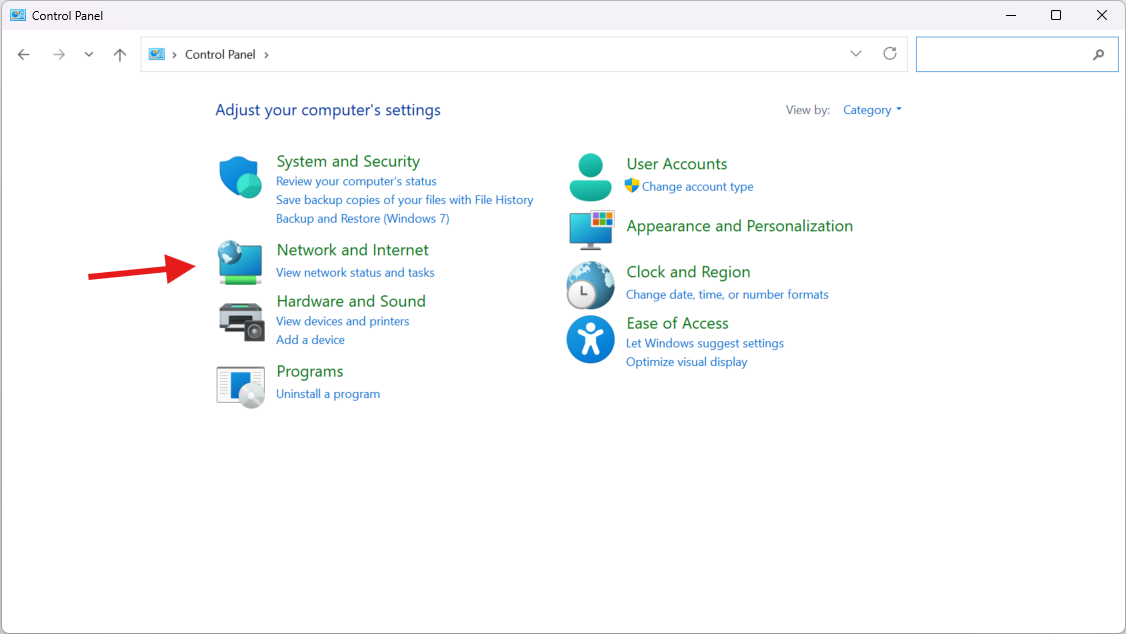Click the Control Panel title bar icon

(18, 15)
